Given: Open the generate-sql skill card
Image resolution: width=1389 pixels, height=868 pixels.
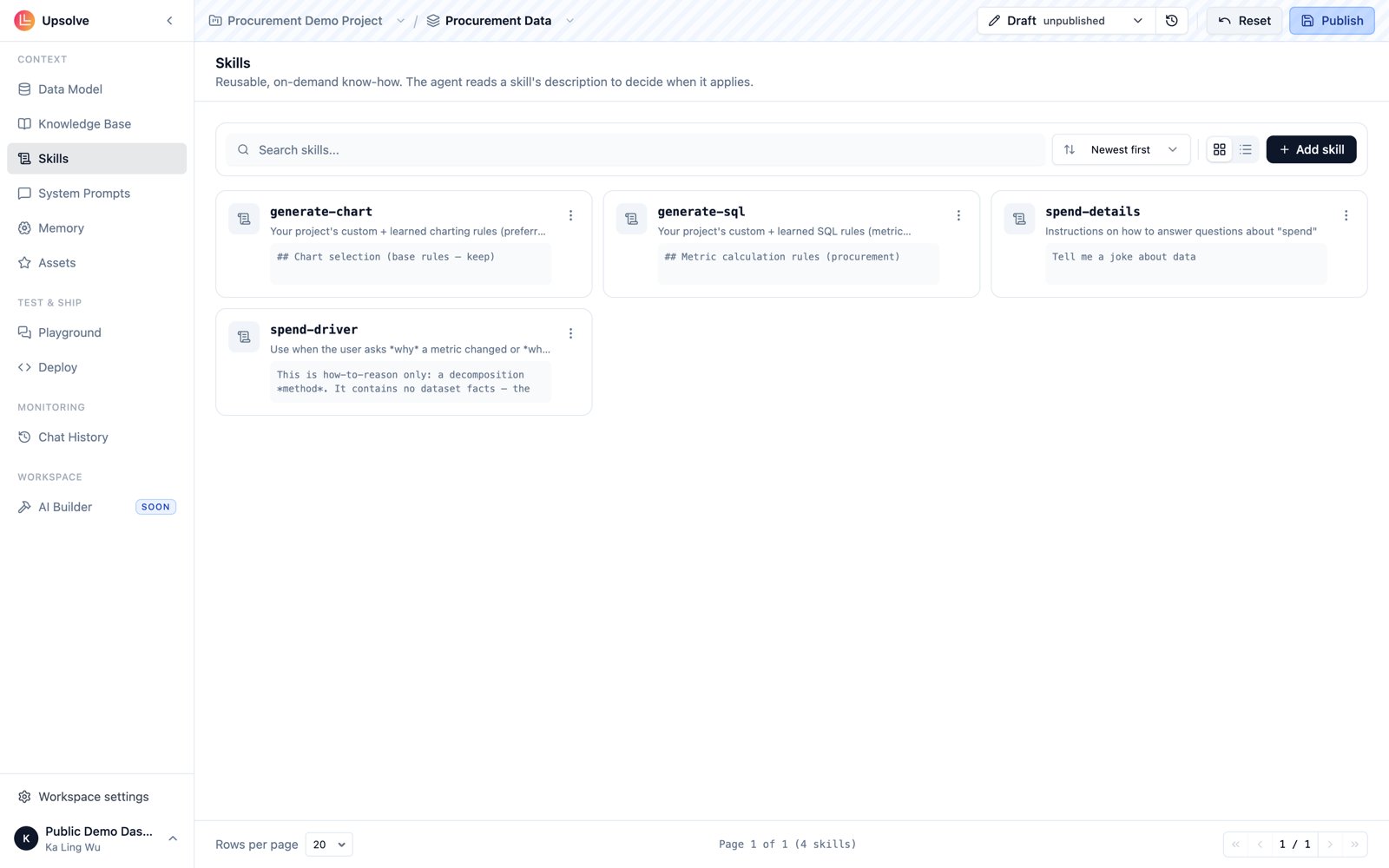Looking at the screenshot, I should pyautogui.click(x=791, y=244).
